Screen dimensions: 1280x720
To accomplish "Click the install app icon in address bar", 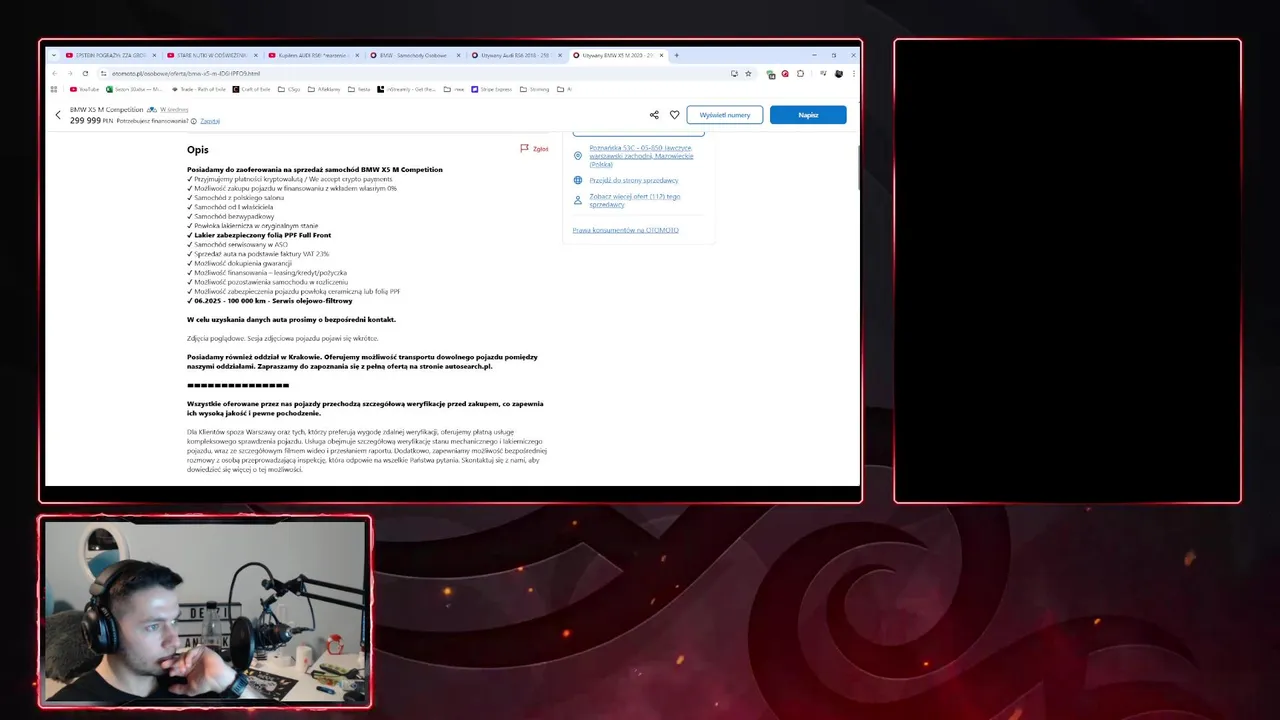I will (734, 73).
